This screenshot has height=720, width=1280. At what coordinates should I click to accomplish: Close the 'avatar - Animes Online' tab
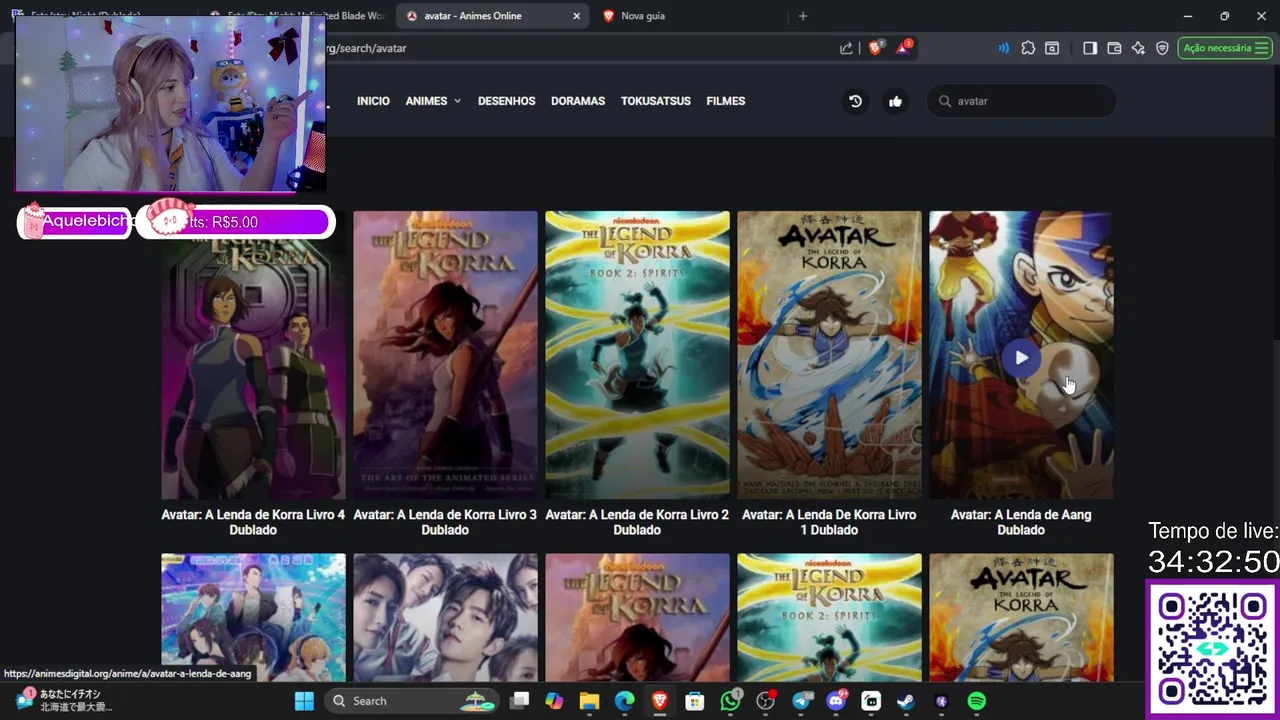click(x=577, y=16)
